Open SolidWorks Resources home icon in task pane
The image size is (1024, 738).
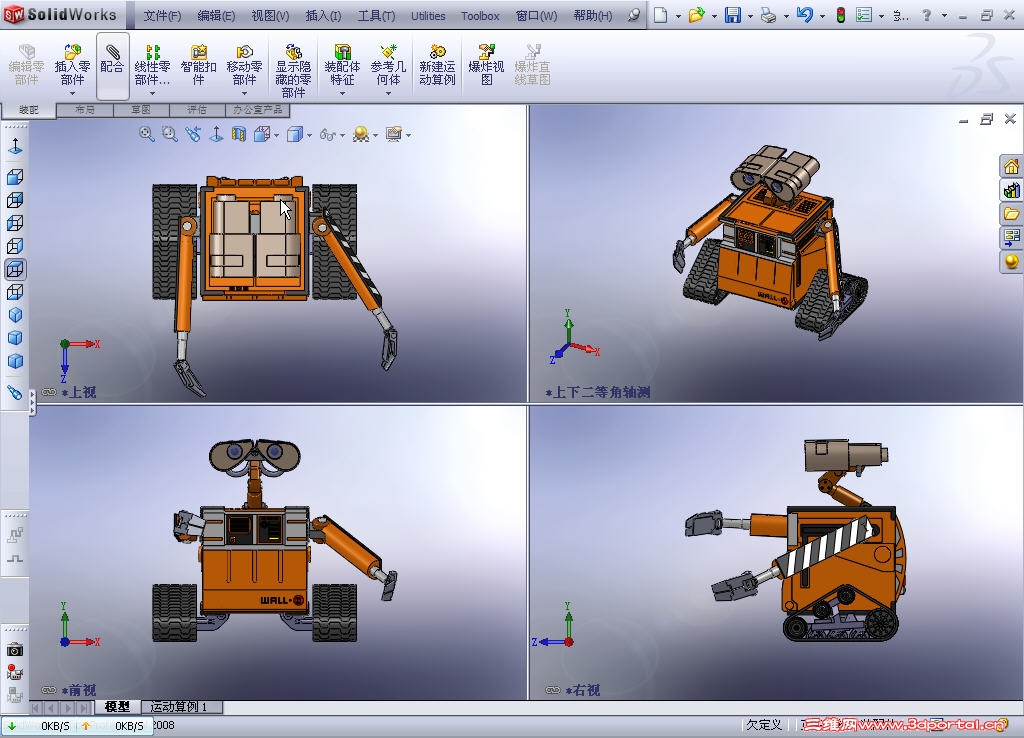1012,166
